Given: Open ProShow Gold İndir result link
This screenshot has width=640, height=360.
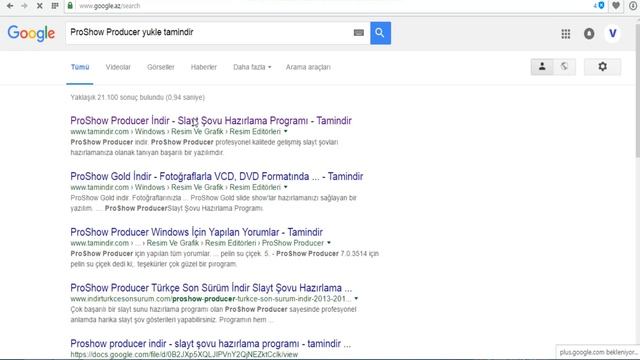Looking at the screenshot, I should 216,176.
